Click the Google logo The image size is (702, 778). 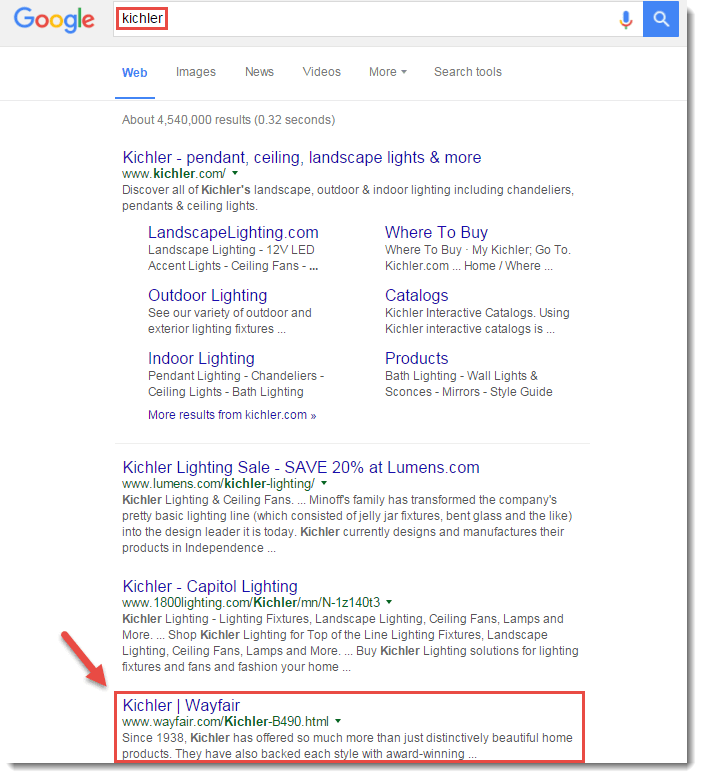54,20
